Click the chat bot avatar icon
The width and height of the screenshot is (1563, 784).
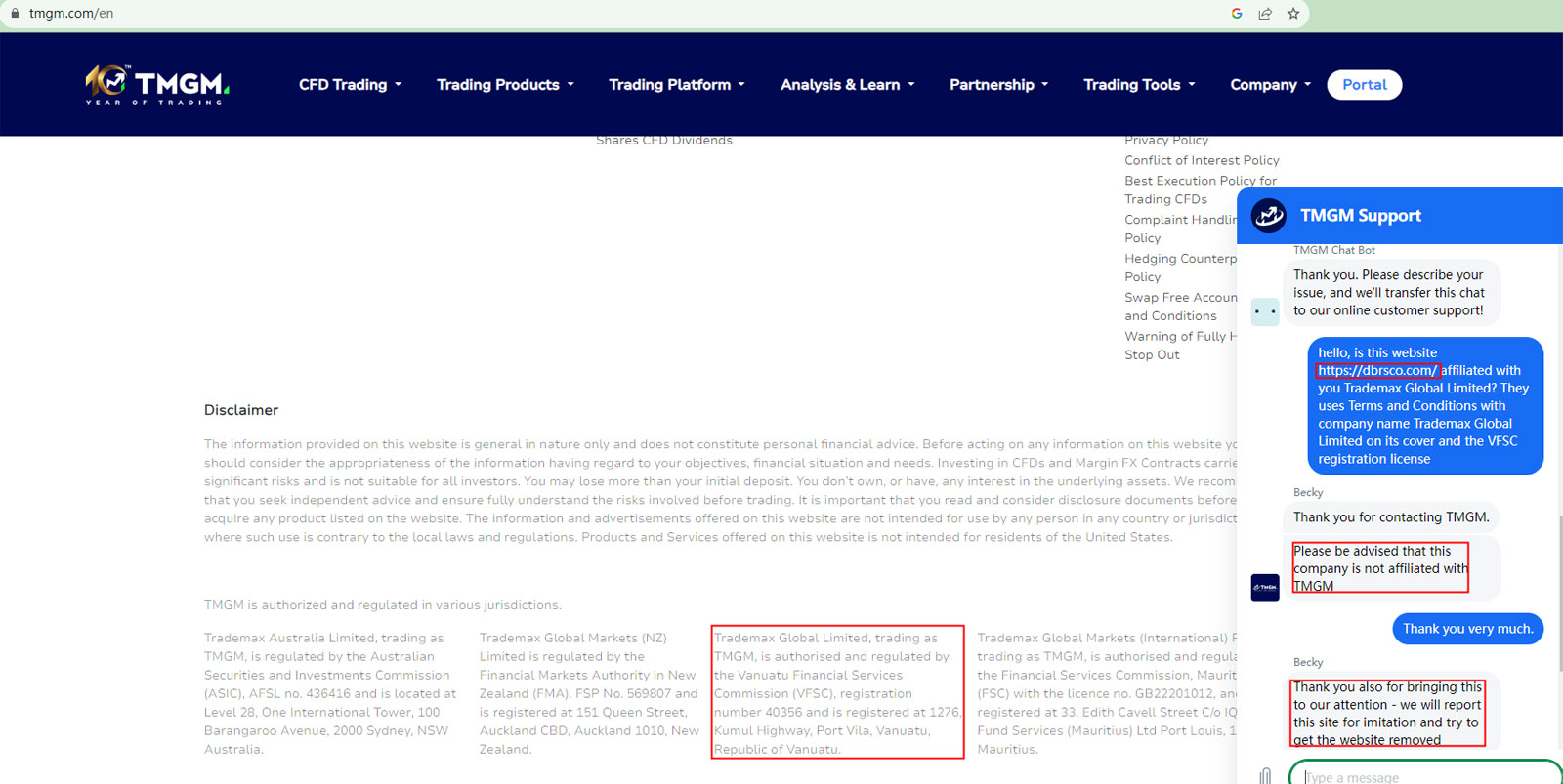click(1265, 311)
